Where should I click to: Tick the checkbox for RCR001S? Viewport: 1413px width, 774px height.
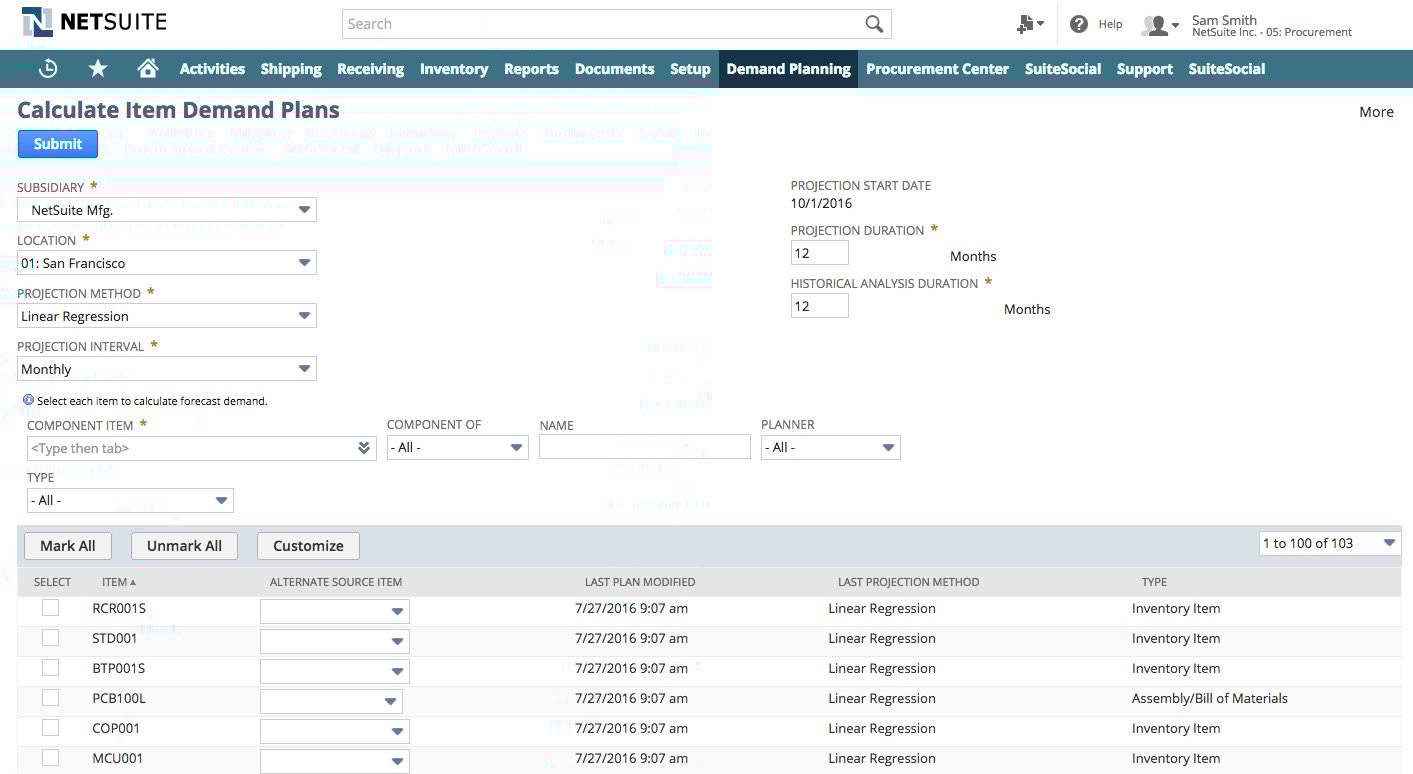[50, 608]
